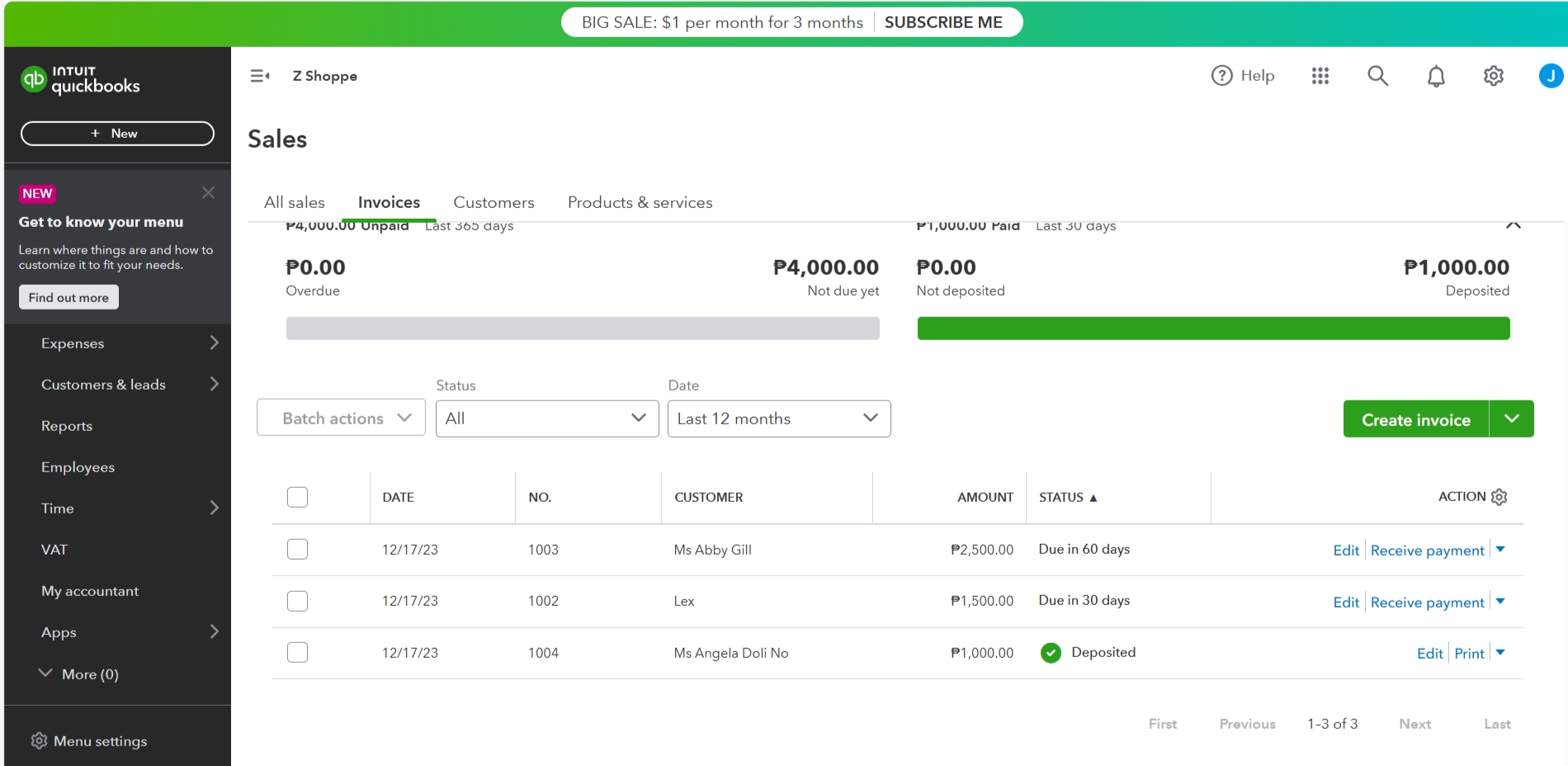The image size is (1568, 766).
Task: Select the checkbox for Lex's invoice
Action: [297, 601]
